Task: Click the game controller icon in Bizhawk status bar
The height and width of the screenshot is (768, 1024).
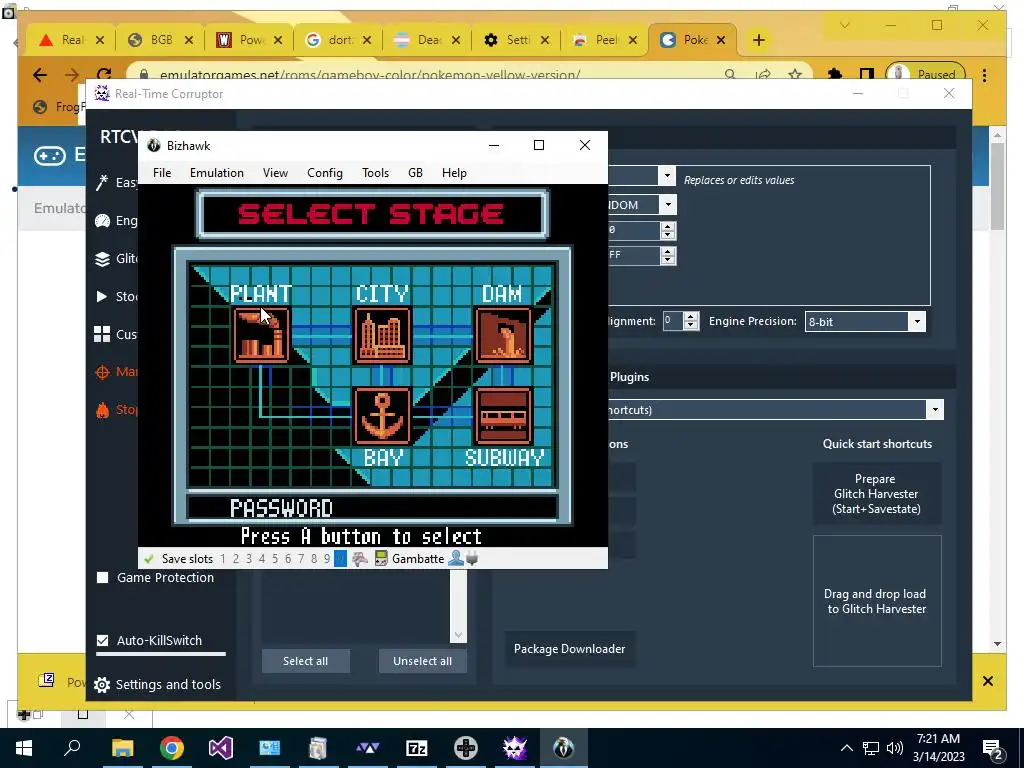Action: click(x=360, y=558)
